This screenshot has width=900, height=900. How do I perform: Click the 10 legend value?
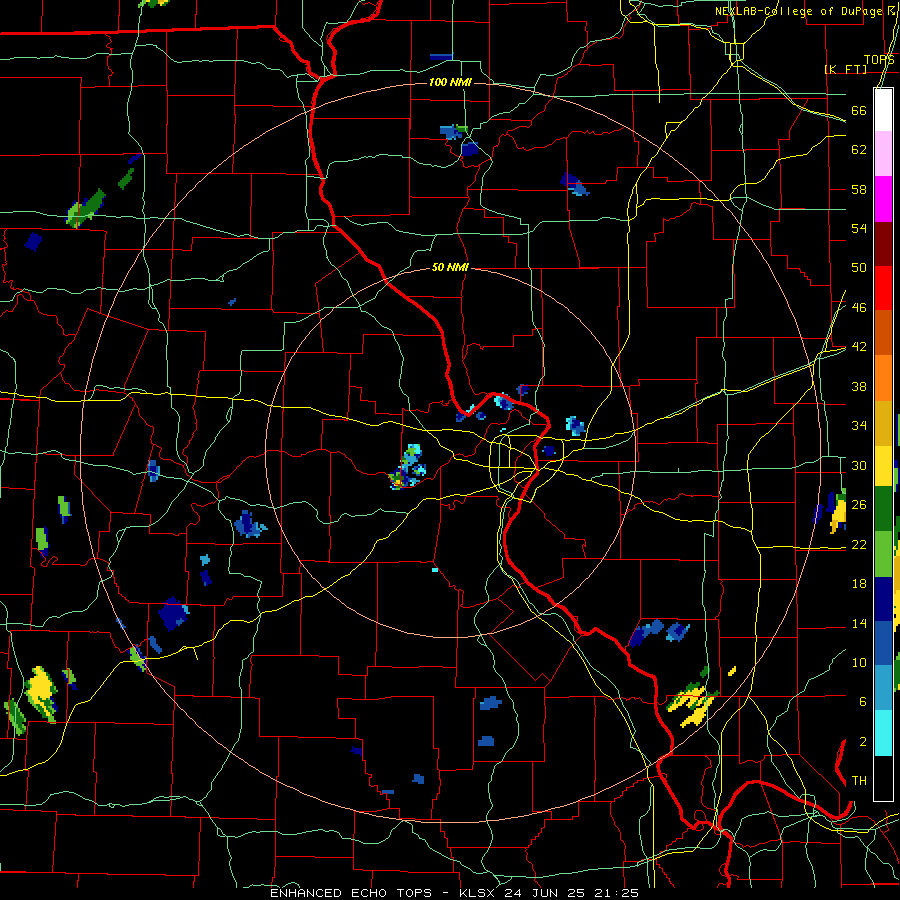pyautogui.click(x=859, y=662)
